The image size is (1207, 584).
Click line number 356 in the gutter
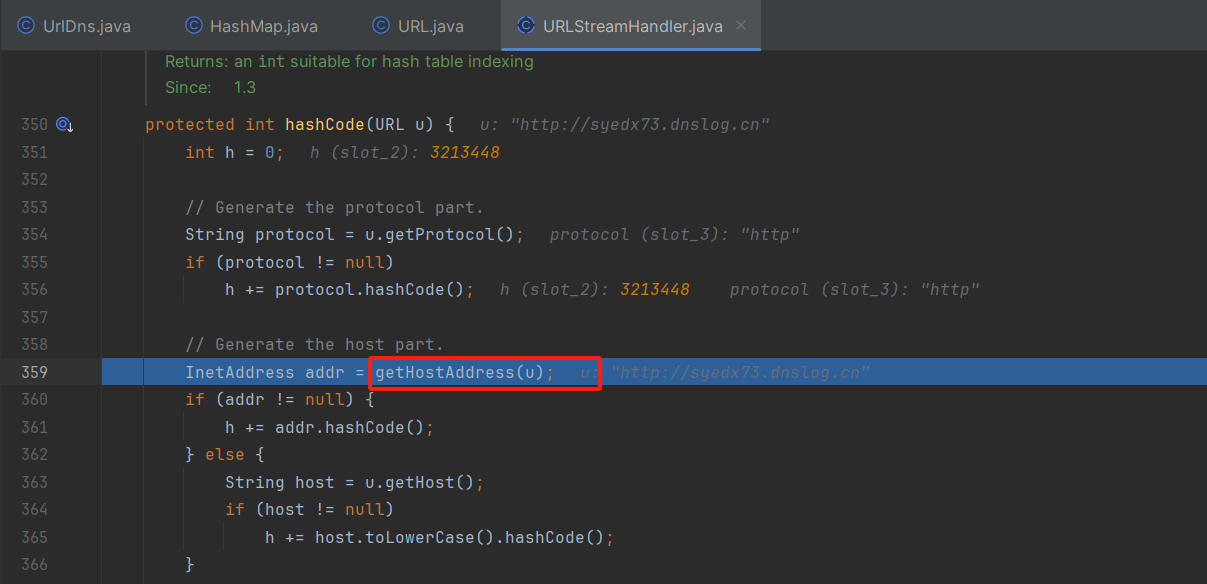(x=34, y=289)
